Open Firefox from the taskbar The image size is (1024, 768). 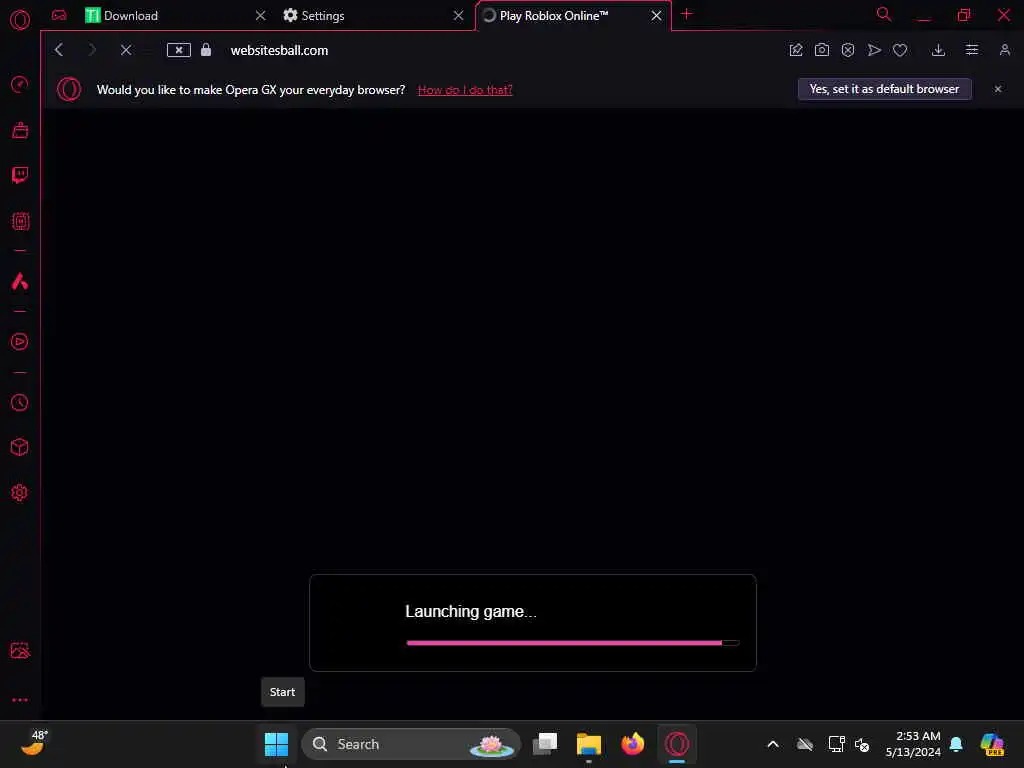[632, 744]
